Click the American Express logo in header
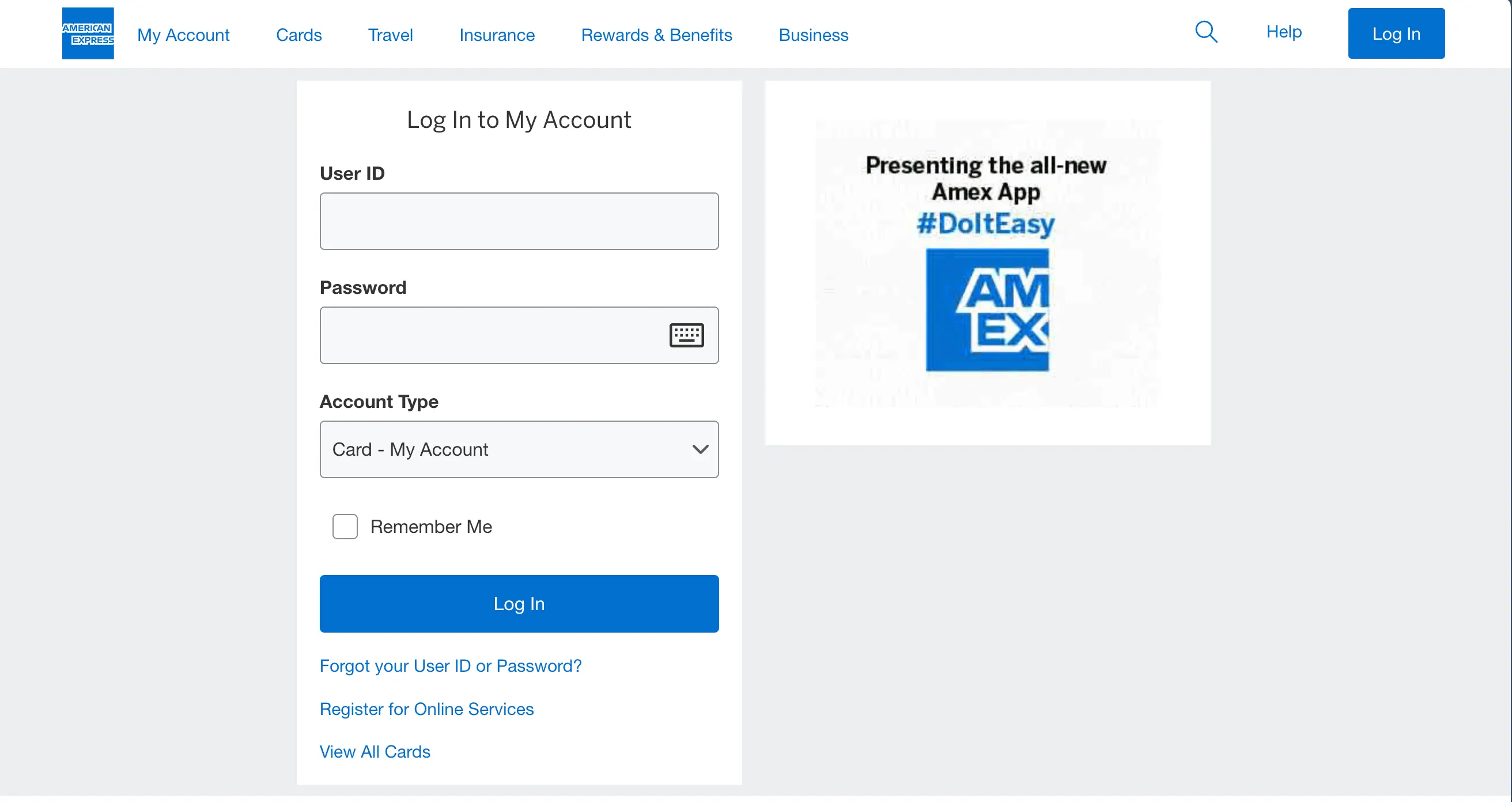 coord(88,33)
